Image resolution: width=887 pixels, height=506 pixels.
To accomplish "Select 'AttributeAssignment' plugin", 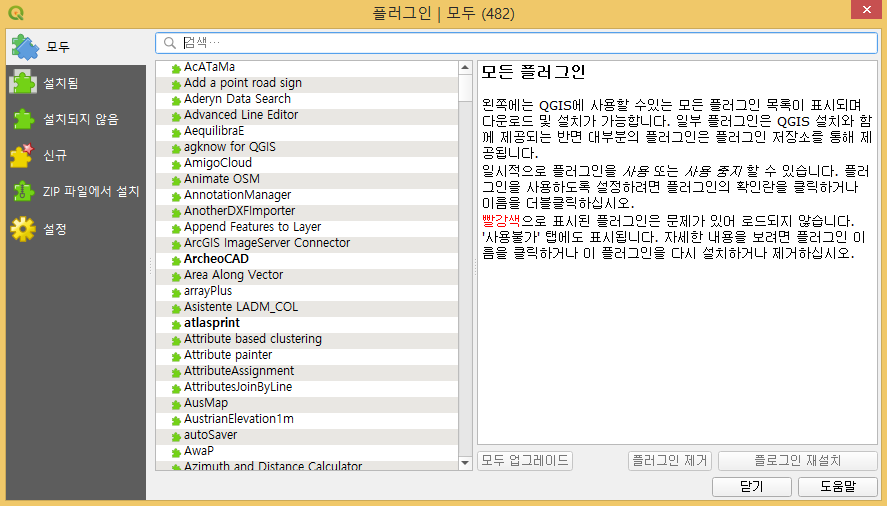I will pyautogui.click(x=307, y=371).
